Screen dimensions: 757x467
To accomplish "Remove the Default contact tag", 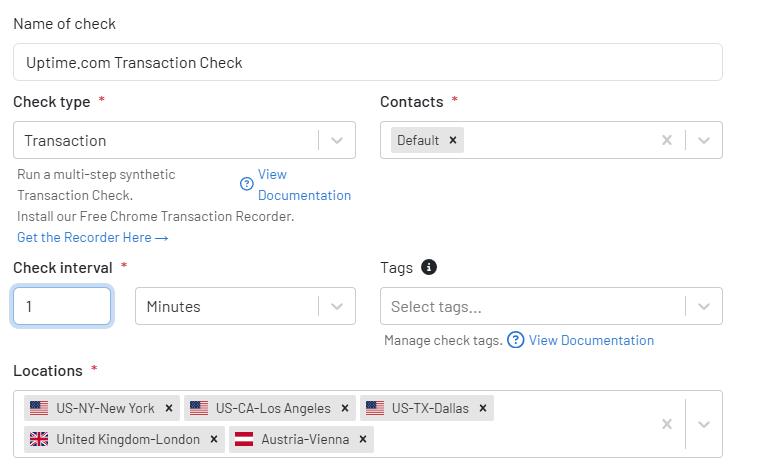I will [453, 140].
